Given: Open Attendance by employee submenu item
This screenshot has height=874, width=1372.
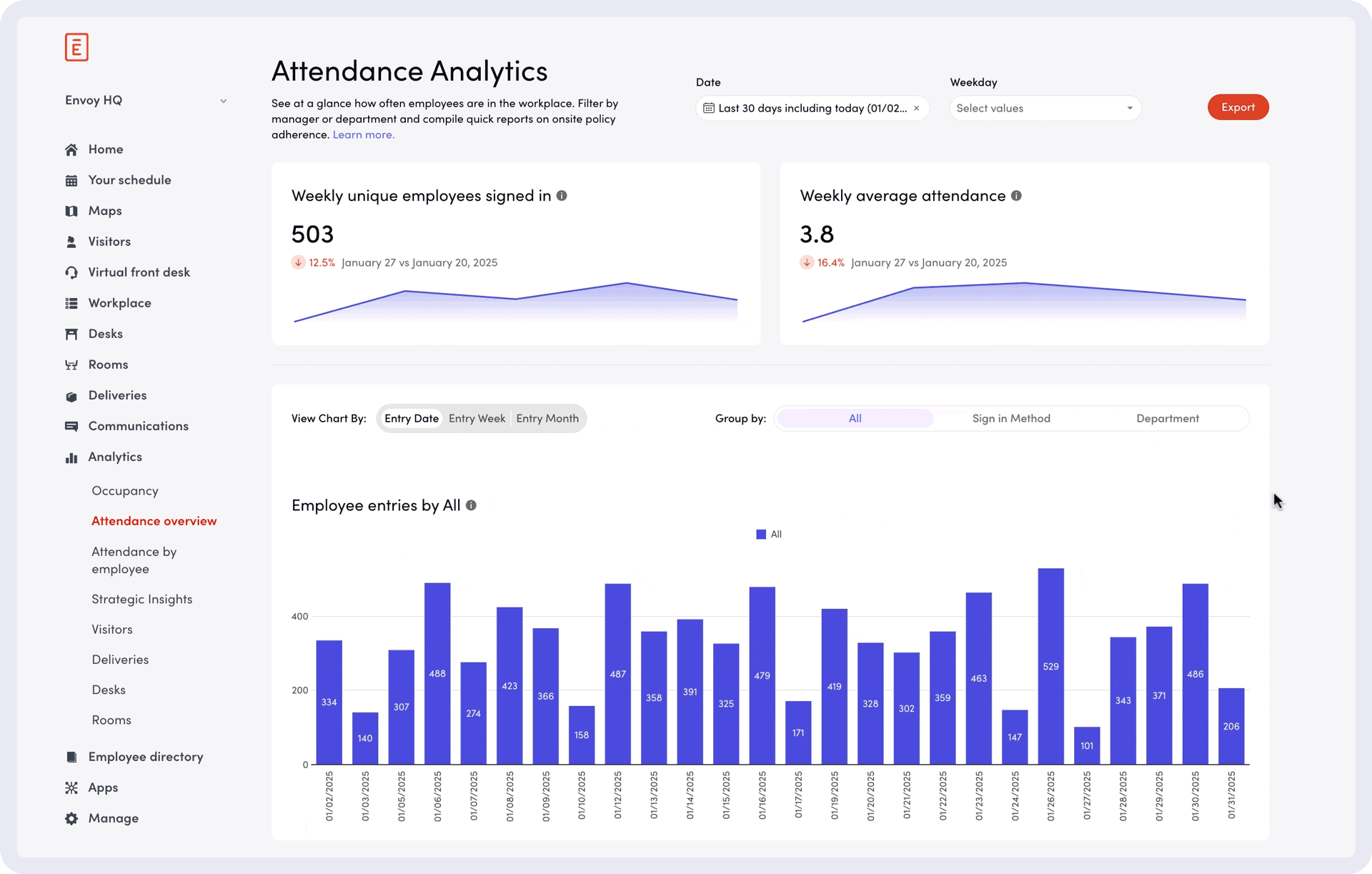Looking at the screenshot, I should [134, 560].
